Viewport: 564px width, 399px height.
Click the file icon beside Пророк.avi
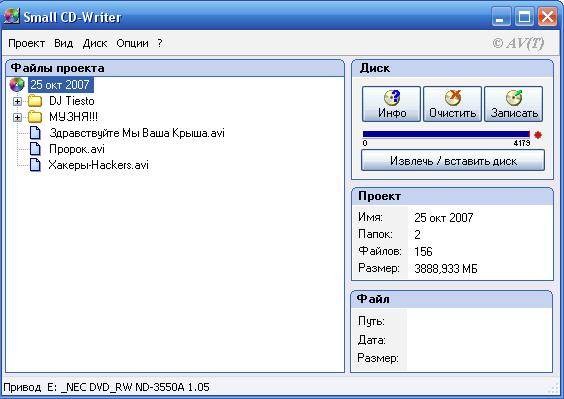tap(35, 149)
